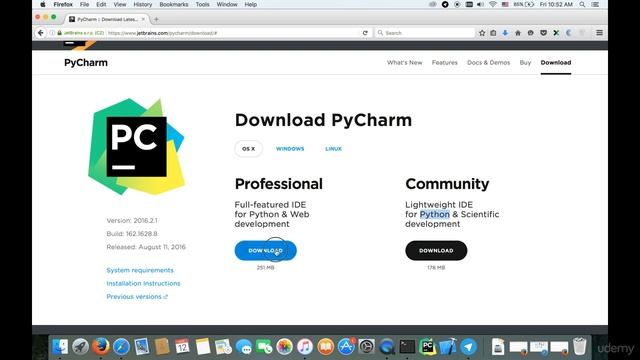Image resolution: width=640 pixels, height=360 pixels.
Task: Open the Firefox hamburger menu
Action: [599, 33]
